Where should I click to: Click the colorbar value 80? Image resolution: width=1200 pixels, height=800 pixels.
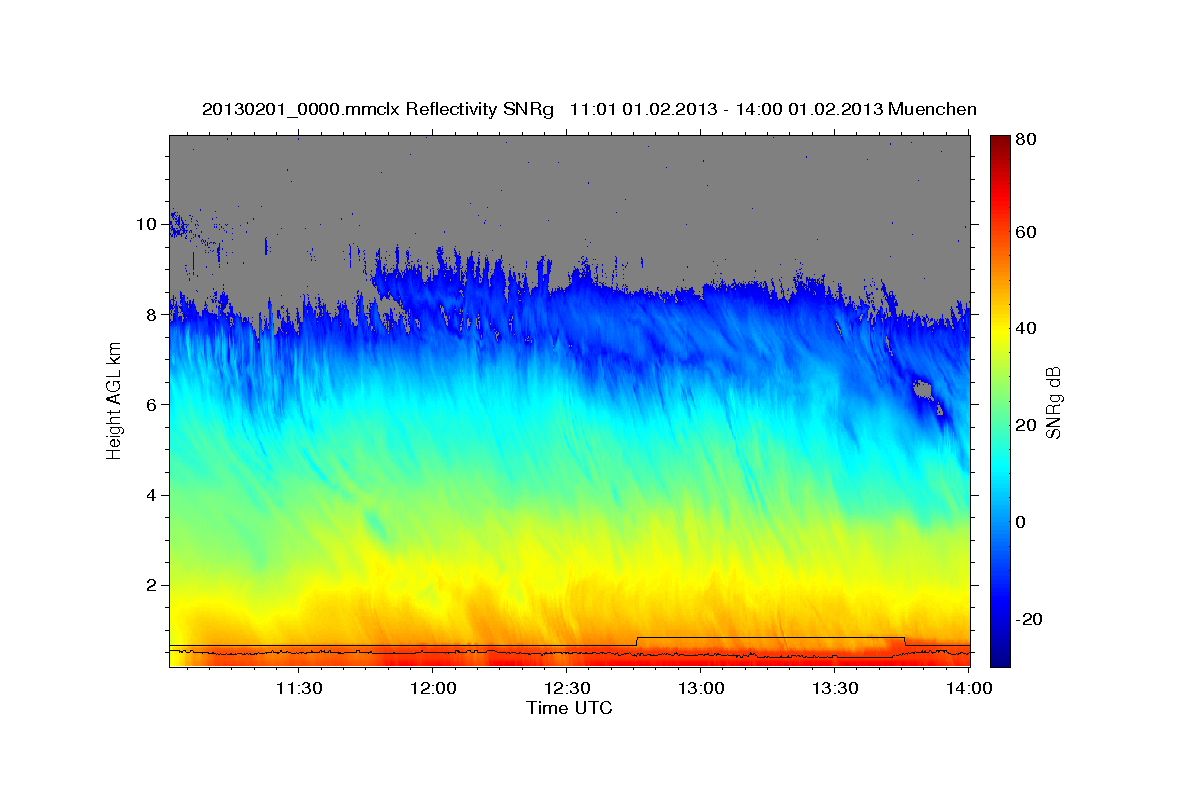pyautogui.click(x=1027, y=140)
